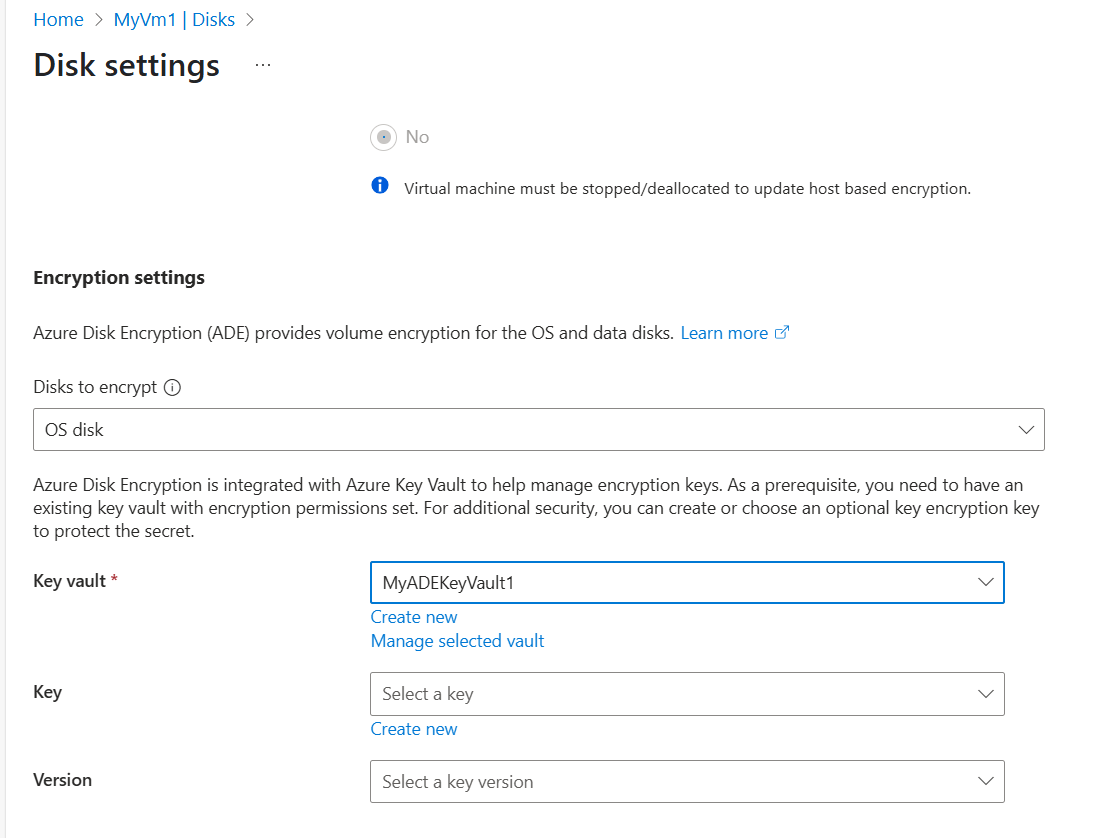Click the Key vault field label
The image size is (1099, 838).
[x=69, y=581]
